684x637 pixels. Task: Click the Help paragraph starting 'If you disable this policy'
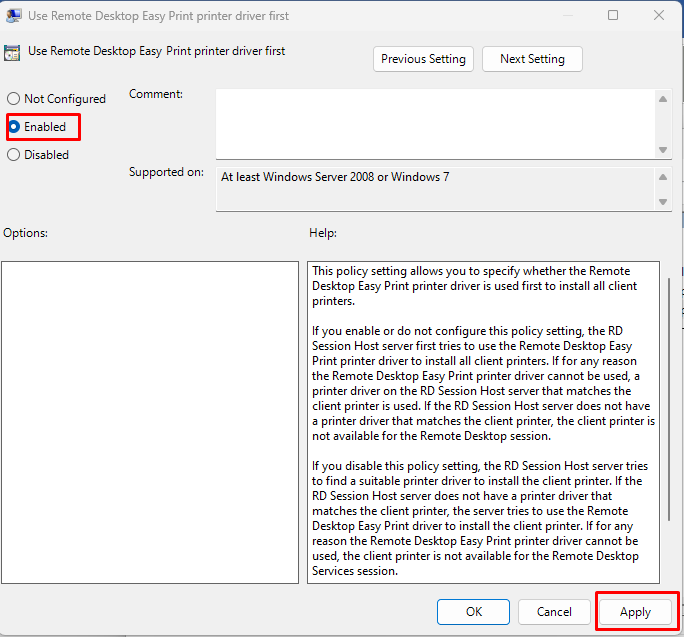(480, 518)
